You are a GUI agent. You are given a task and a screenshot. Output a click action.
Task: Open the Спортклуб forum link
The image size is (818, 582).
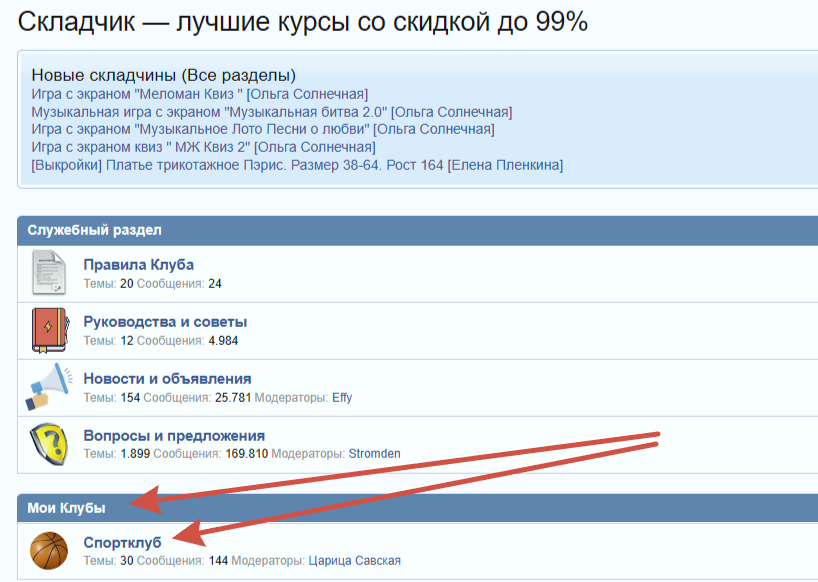coord(122,542)
